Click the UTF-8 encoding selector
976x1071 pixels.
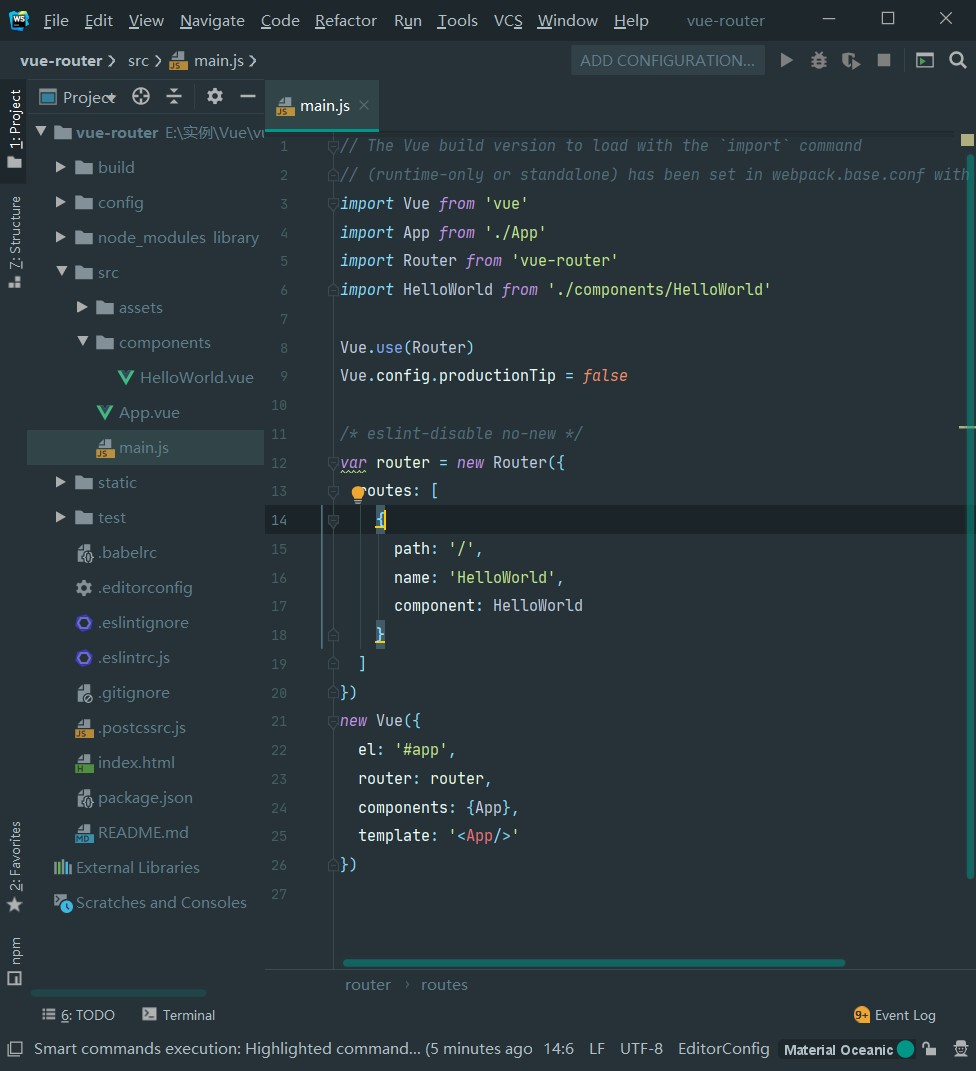click(x=641, y=1048)
